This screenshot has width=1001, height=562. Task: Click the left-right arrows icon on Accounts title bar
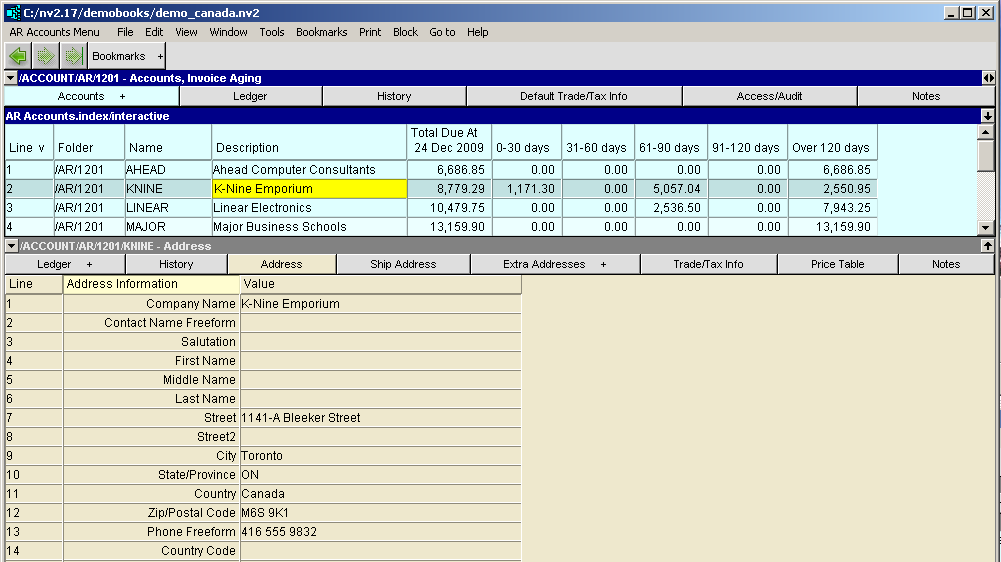[x=988, y=78]
